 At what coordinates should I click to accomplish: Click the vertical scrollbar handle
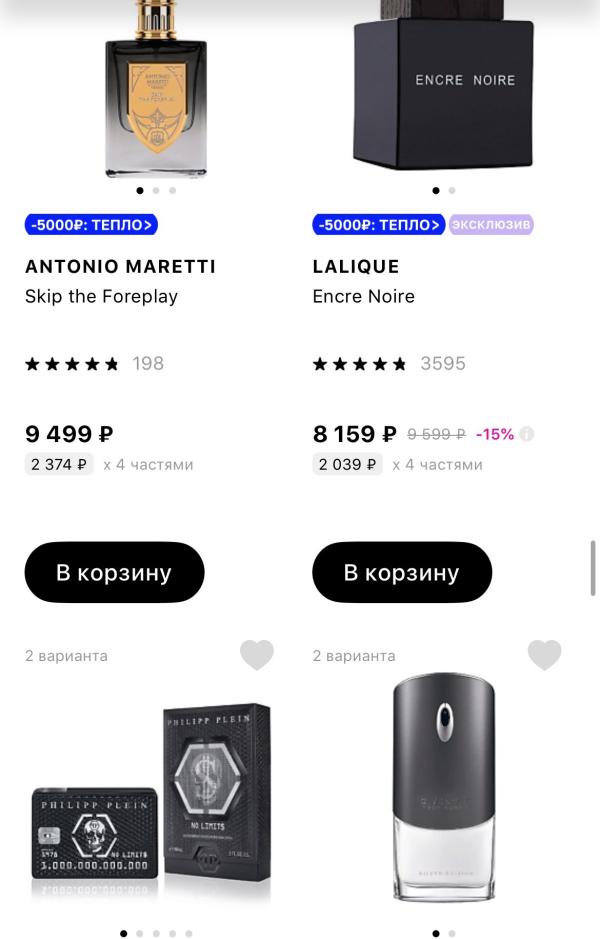(593, 568)
